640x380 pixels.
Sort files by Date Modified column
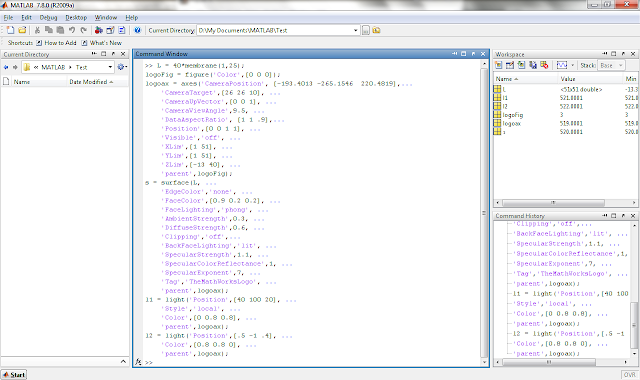coord(97,82)
